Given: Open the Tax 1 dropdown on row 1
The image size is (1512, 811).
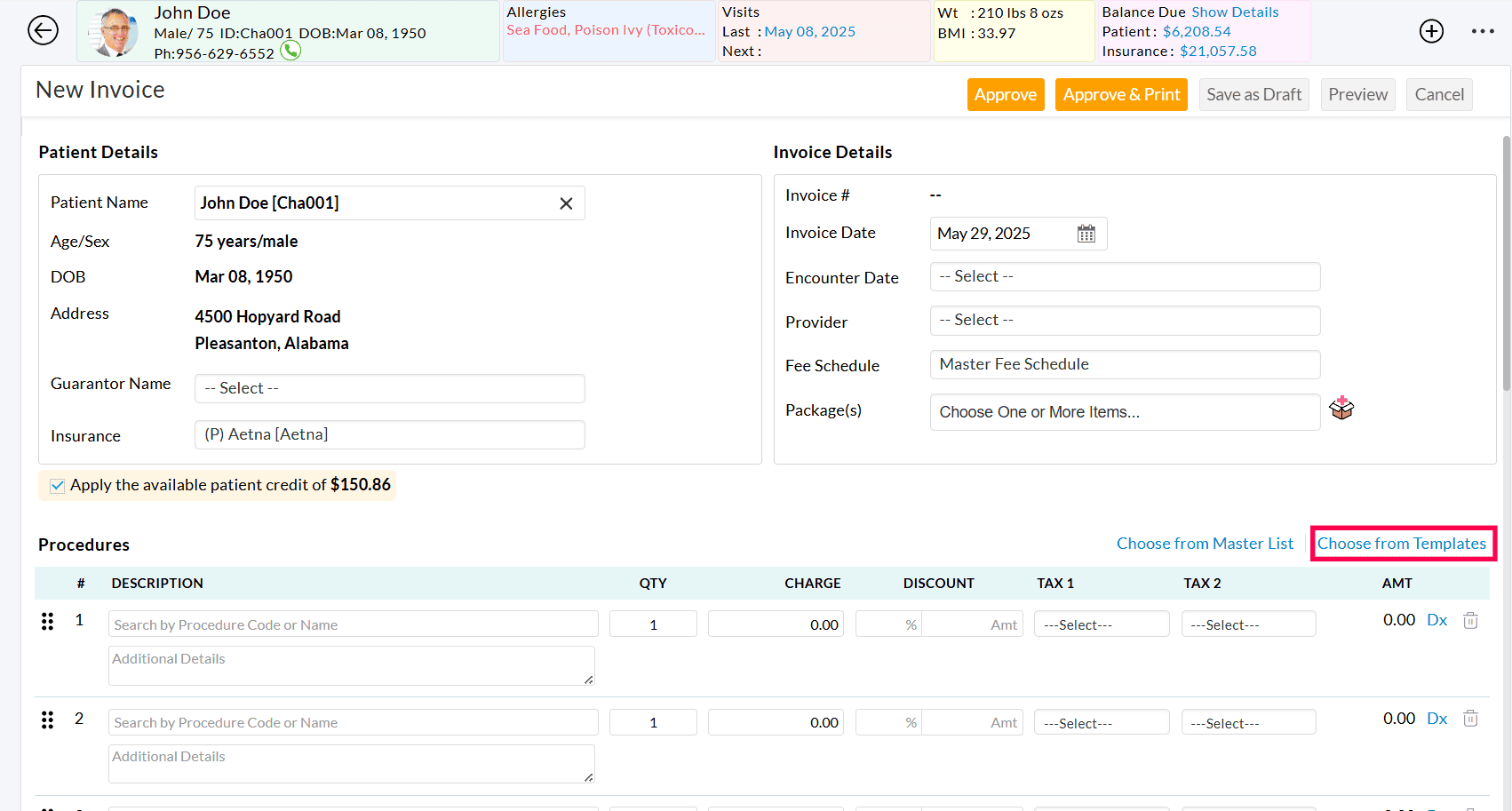Looking at the screenshot, I should click(1102, 624).
